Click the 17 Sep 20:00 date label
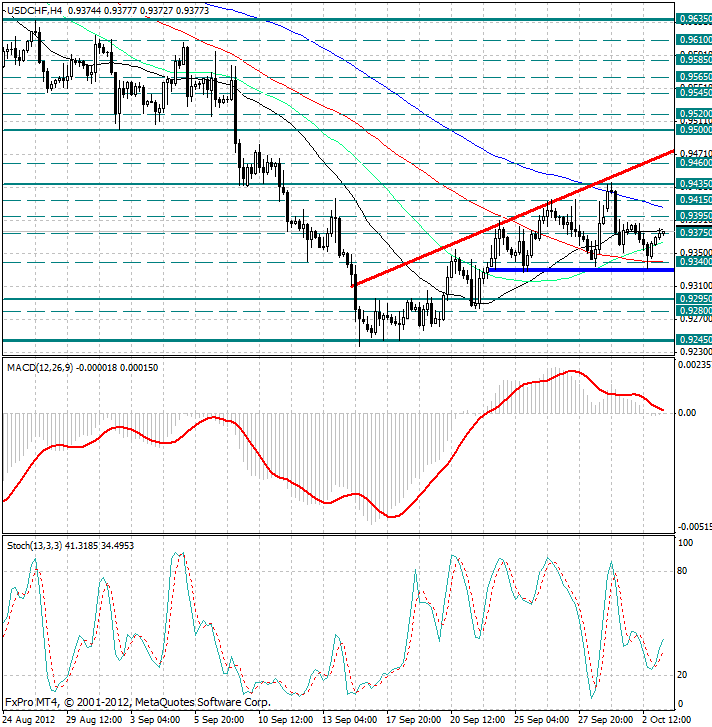Screen dimensions: 712x727 [414, 720]
